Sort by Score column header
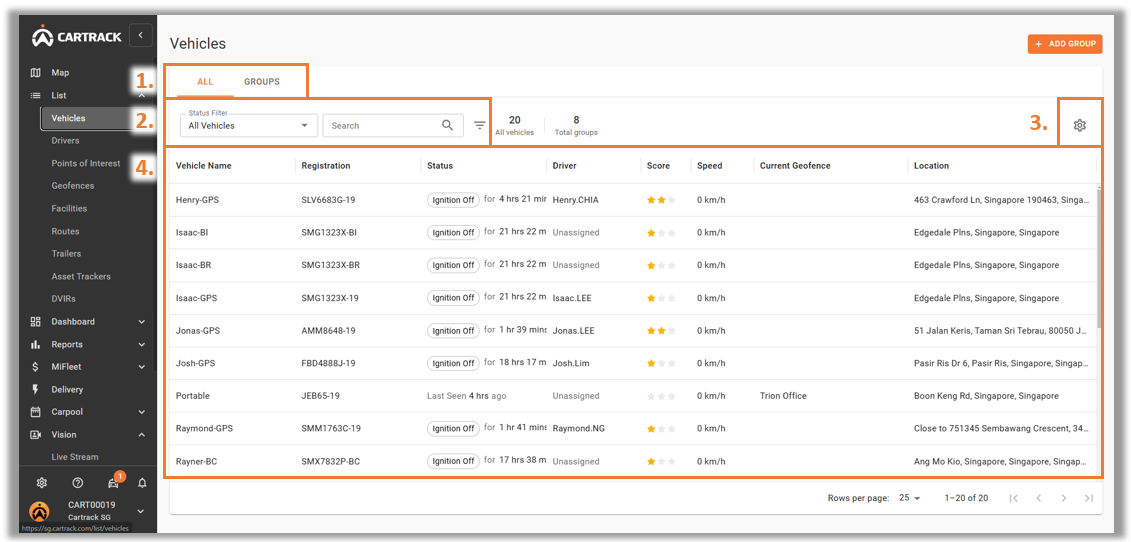Viewport: 1131px width, 542px height. [x=659, y=166]
